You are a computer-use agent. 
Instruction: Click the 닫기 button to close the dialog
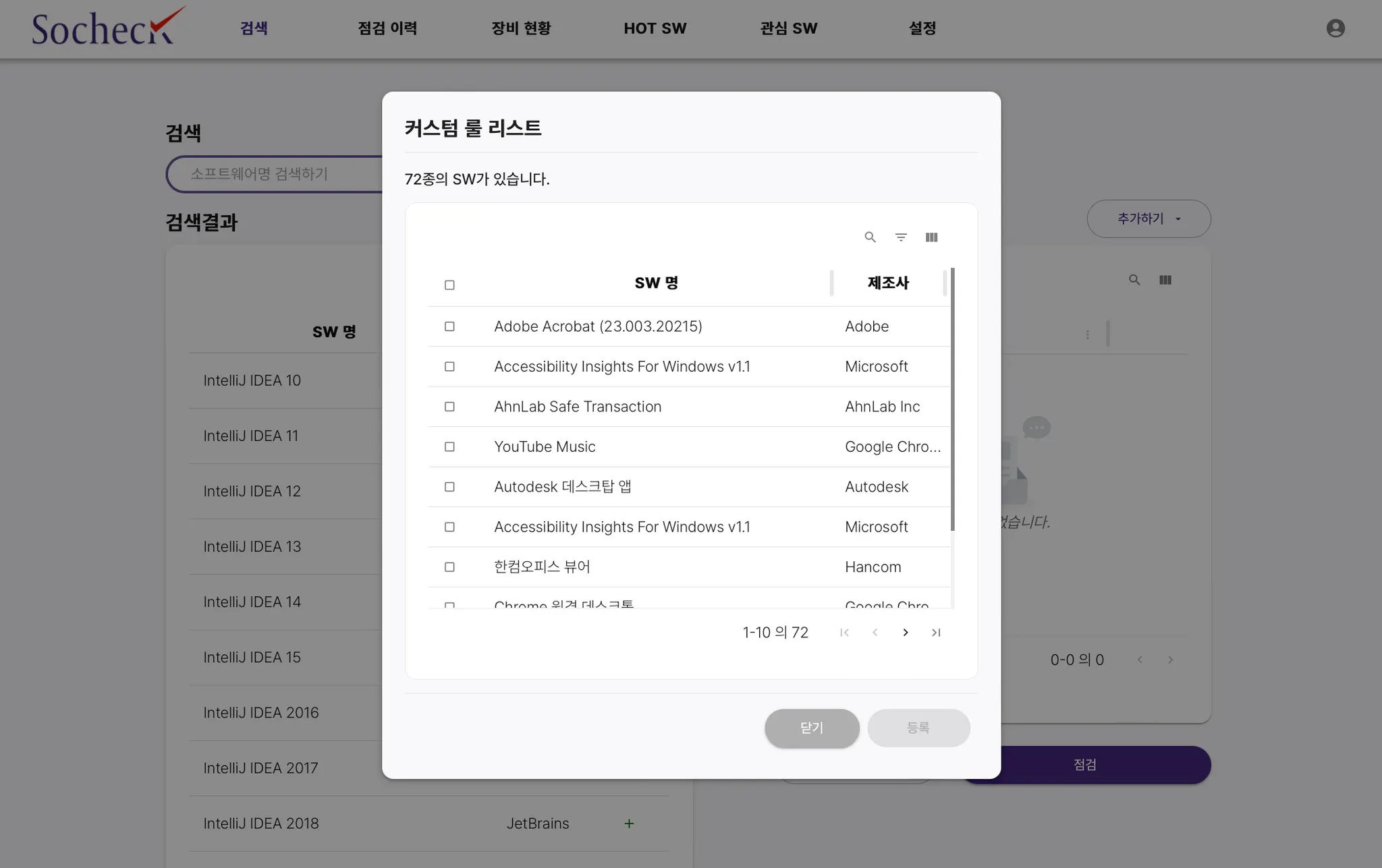click(811, 728)
